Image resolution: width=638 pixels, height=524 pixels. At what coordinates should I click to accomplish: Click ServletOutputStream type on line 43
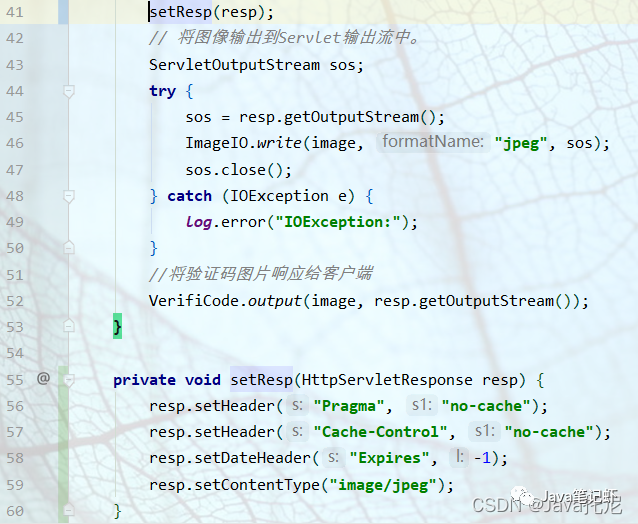pyautogui.click(x=234, y=65)
